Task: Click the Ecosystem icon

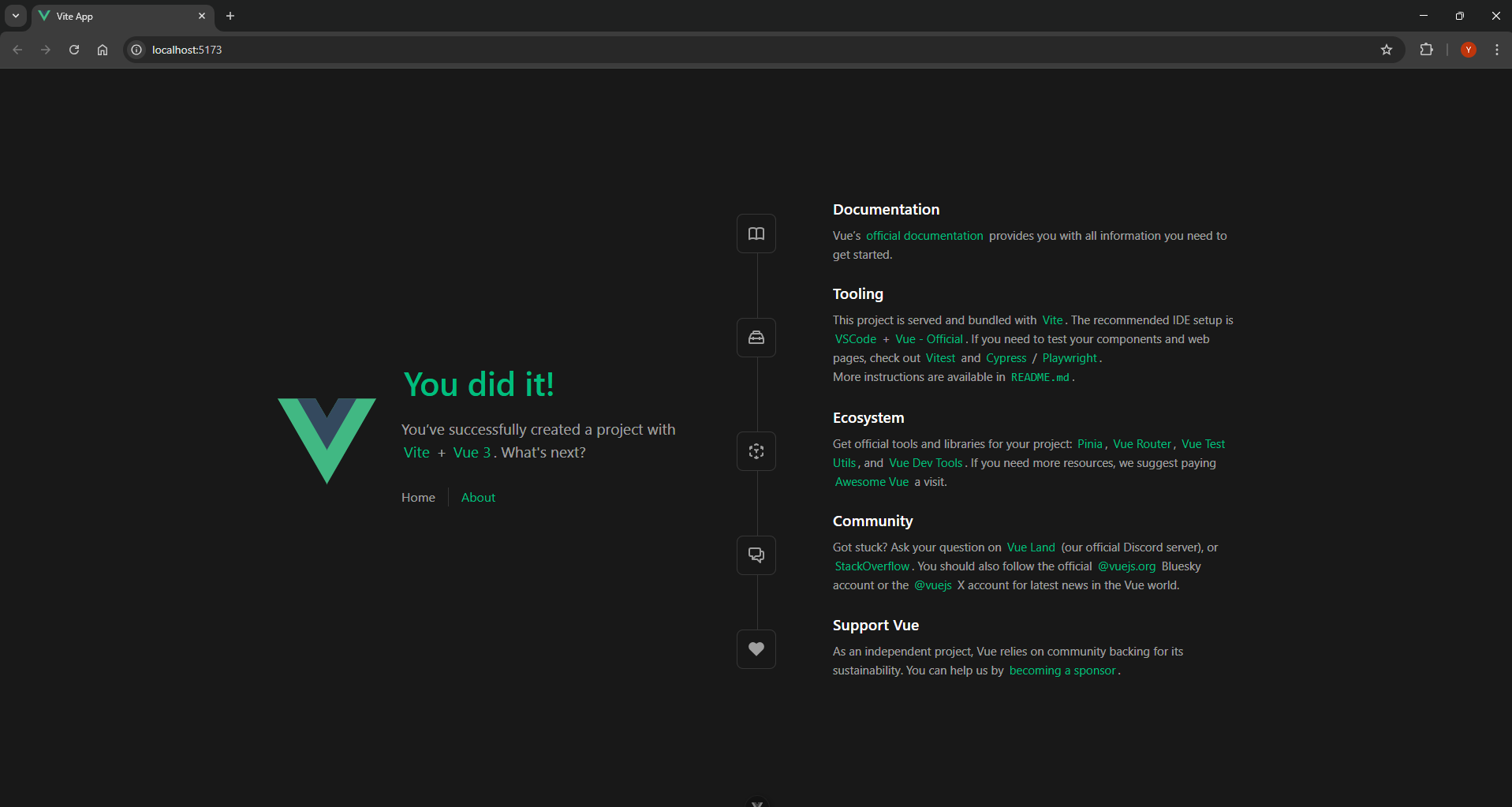Action: coord(756,451)
